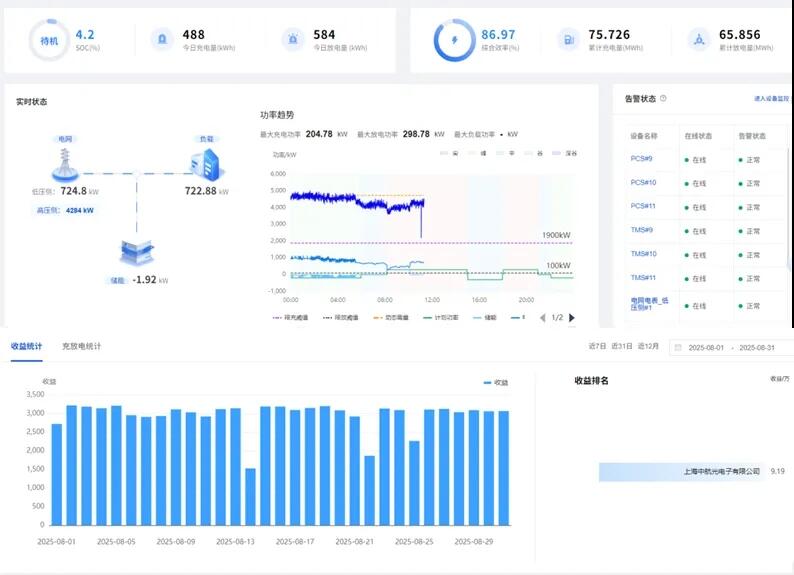Click the 累计充电量 battery icon
Screen dimensions: 794x575
tap(568, 40)
